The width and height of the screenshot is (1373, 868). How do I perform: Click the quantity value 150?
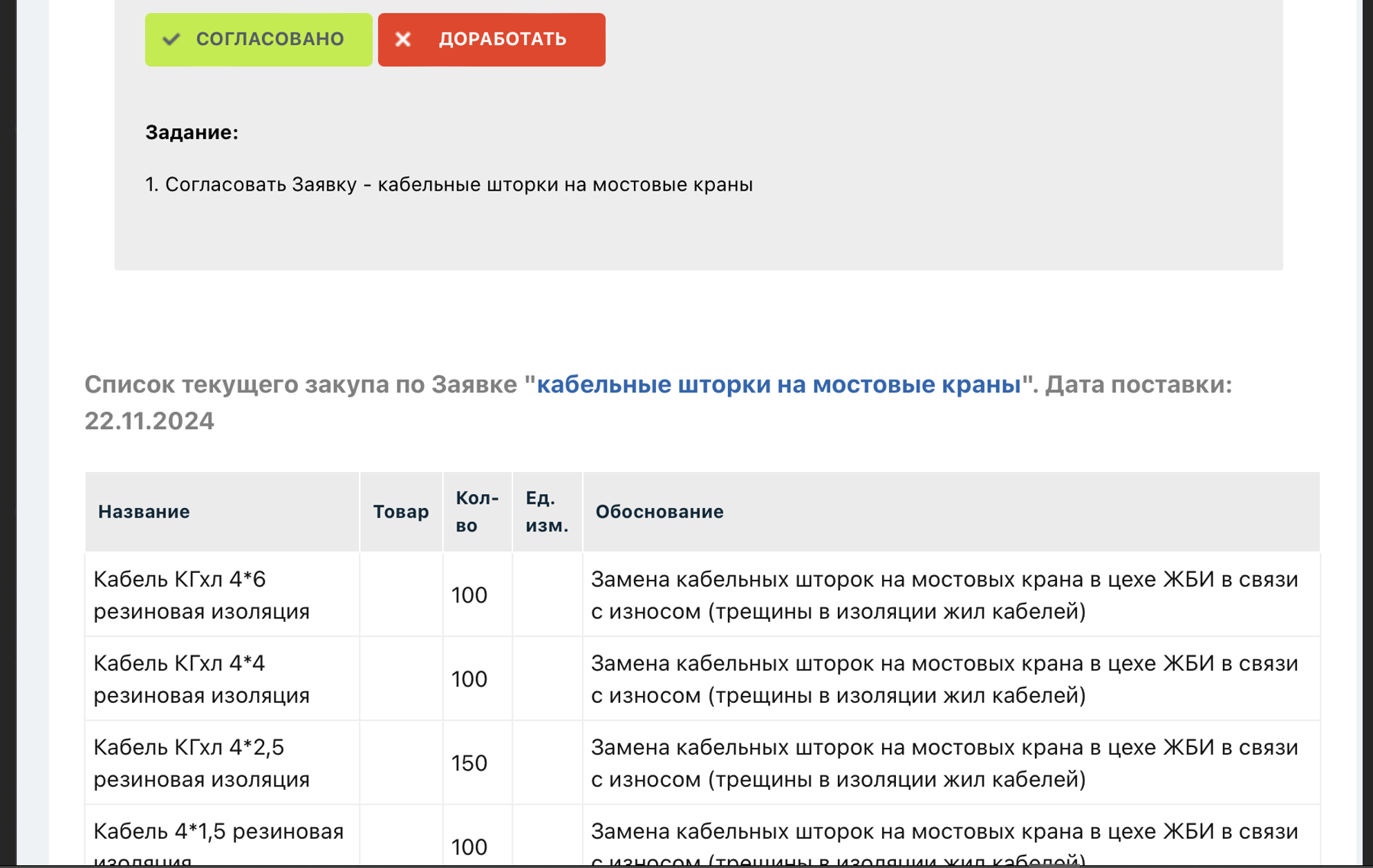469,764
